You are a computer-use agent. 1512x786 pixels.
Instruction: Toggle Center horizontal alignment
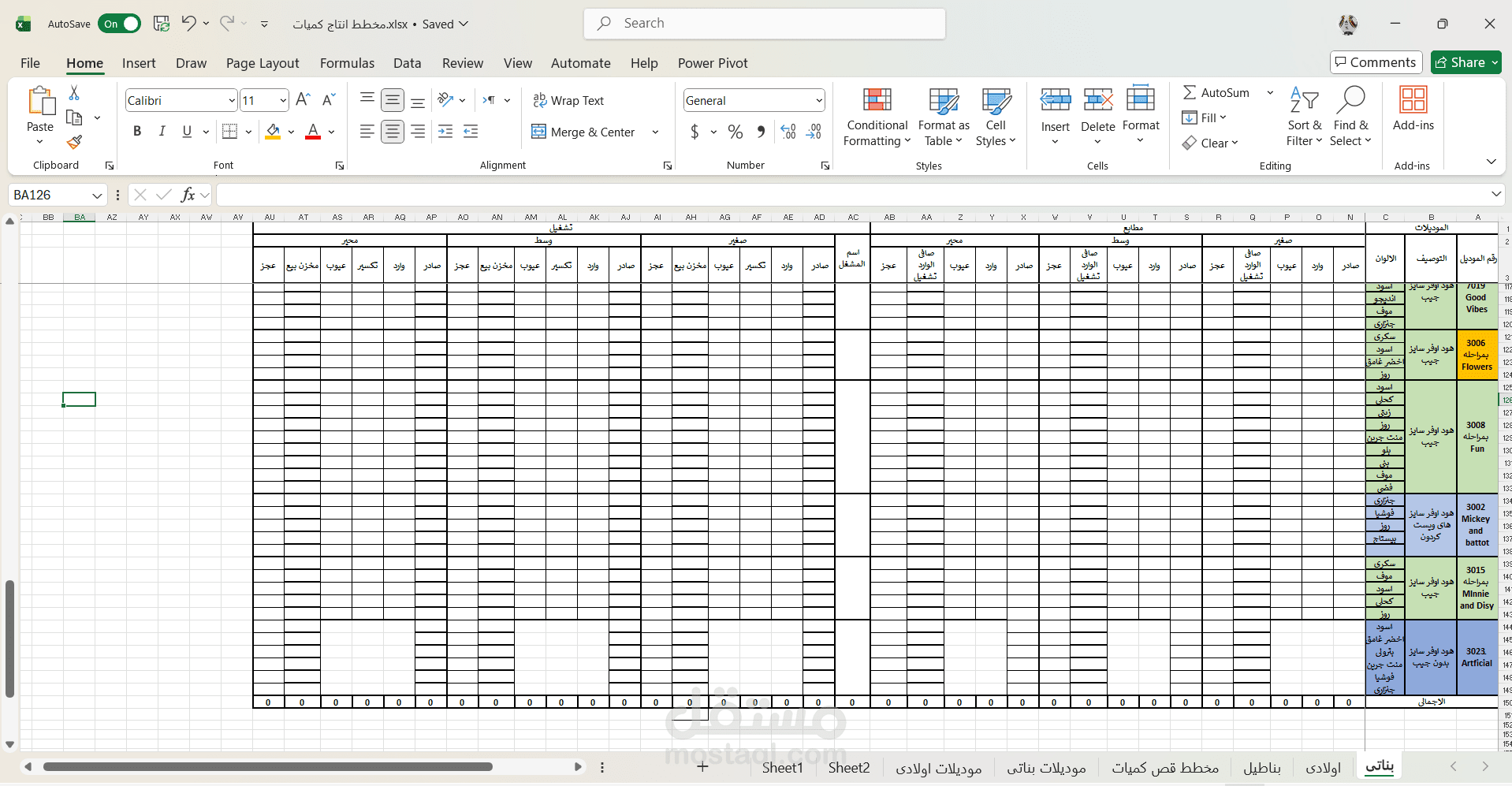click(x=392, y=132)
